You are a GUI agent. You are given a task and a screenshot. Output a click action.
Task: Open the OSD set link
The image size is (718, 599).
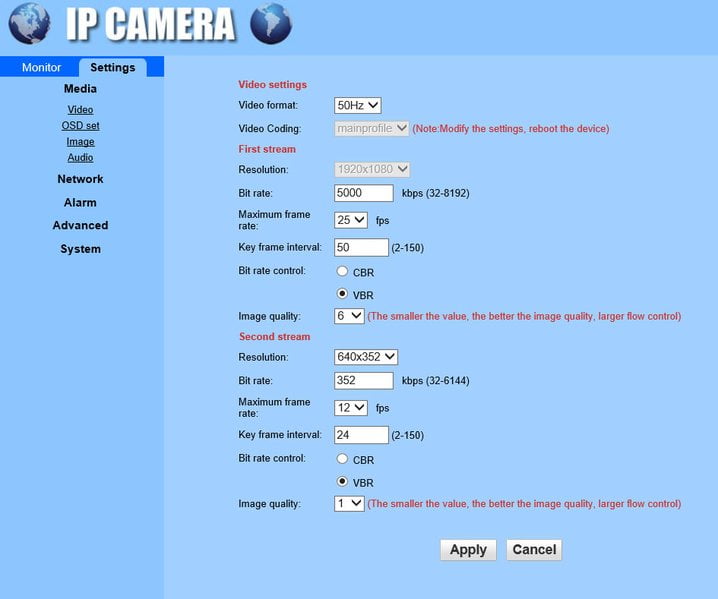tap(80, 125)
